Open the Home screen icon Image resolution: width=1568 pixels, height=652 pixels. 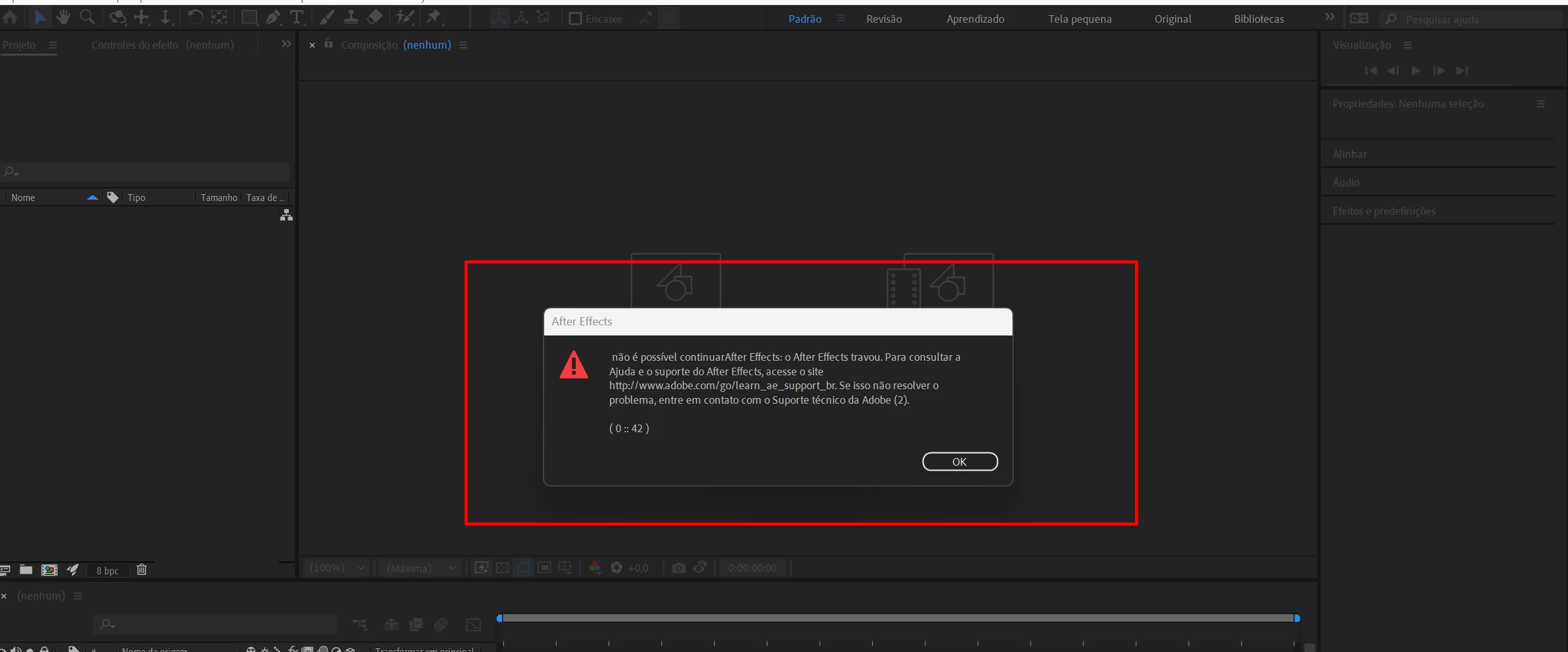10,18
